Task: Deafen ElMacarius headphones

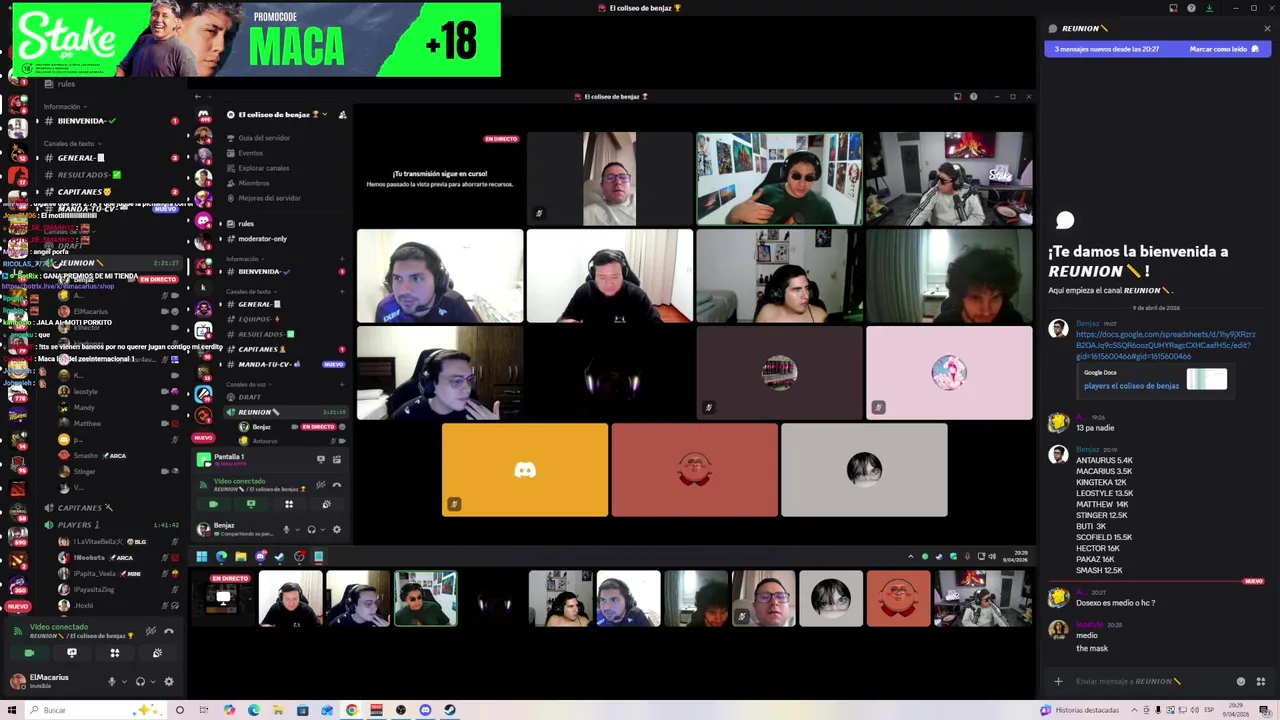Action: (x=140, y=681)
